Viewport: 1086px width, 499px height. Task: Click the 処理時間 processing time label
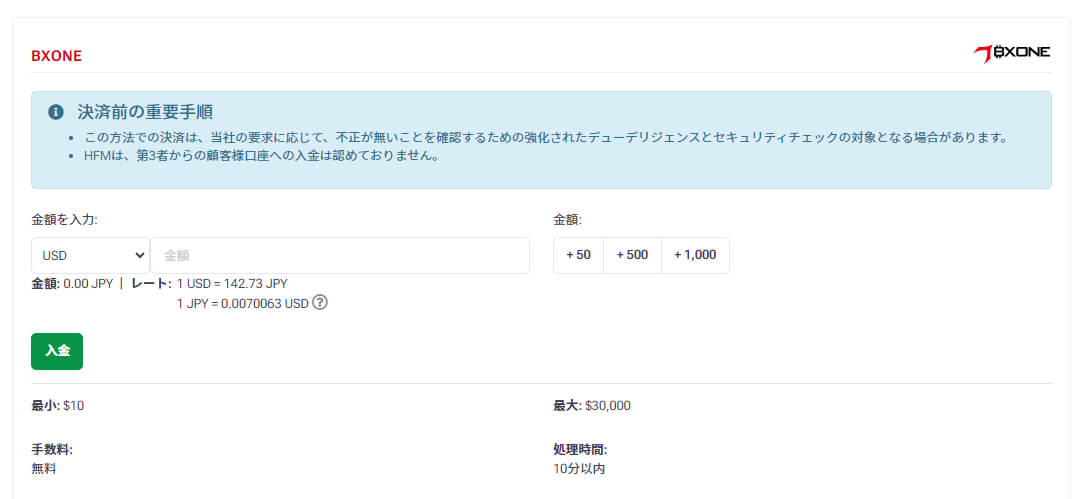coord(580,450)
